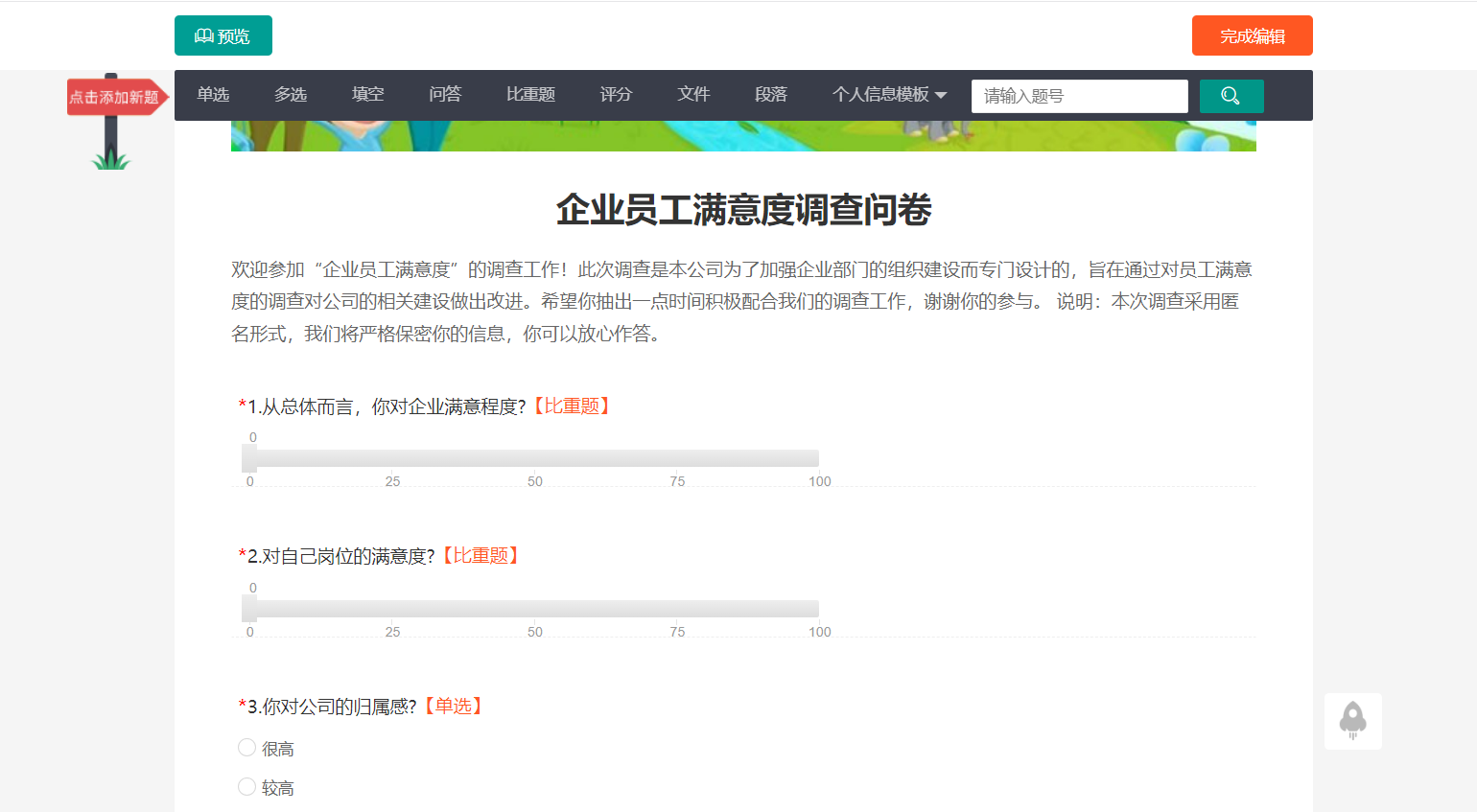Select the 段落 paragraph item

[770, 94]
